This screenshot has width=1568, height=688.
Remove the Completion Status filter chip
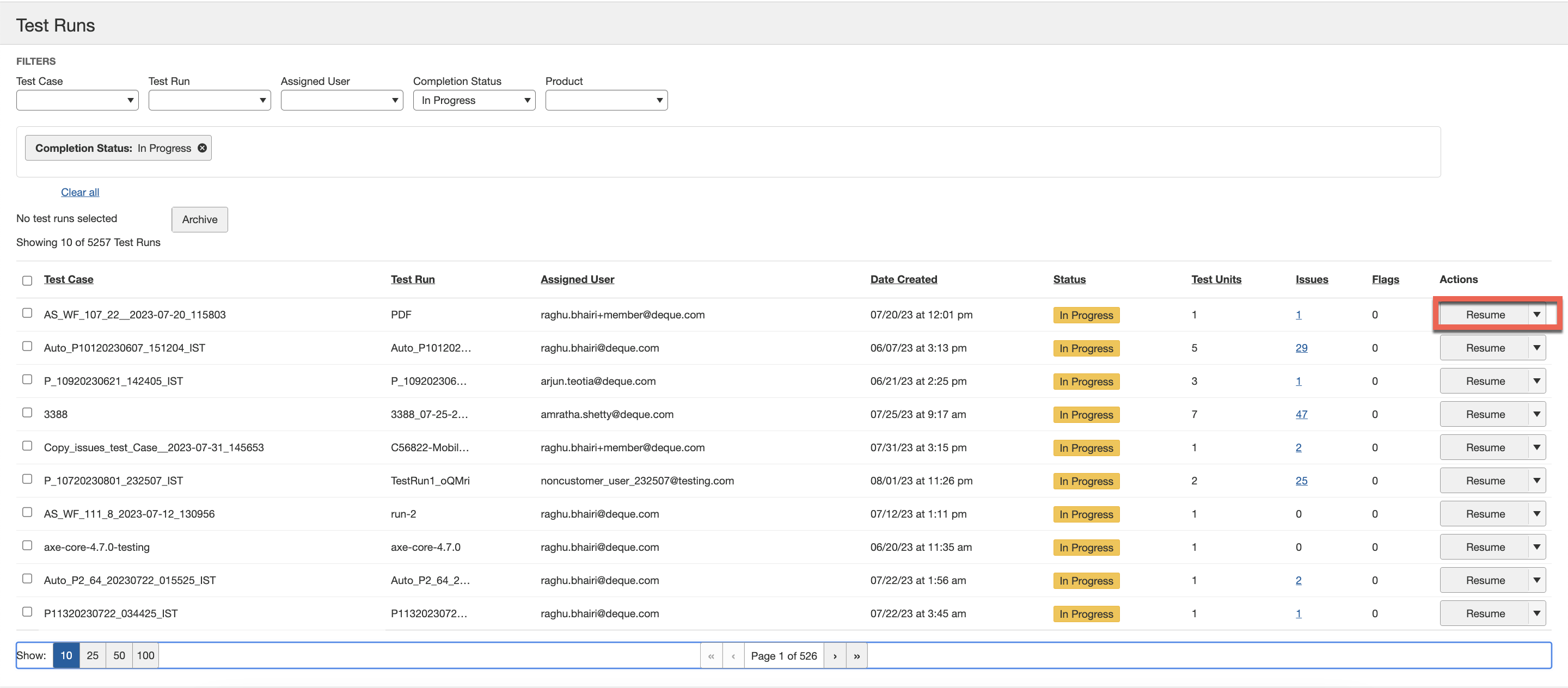(x=202, y=148)
